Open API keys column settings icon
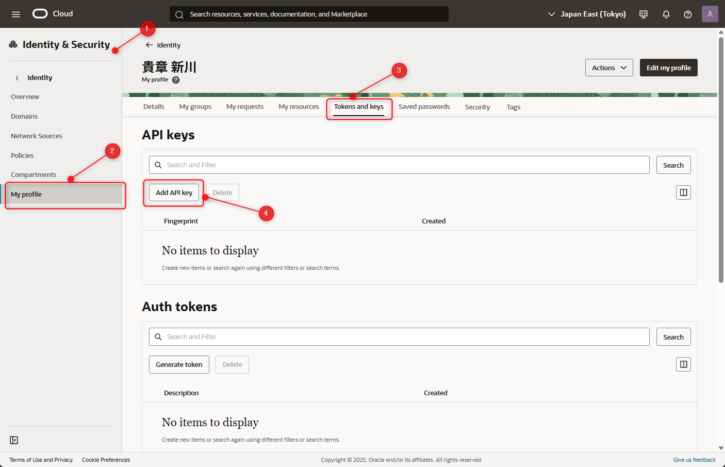Viewport: 725px width, 467px height. 683,192
